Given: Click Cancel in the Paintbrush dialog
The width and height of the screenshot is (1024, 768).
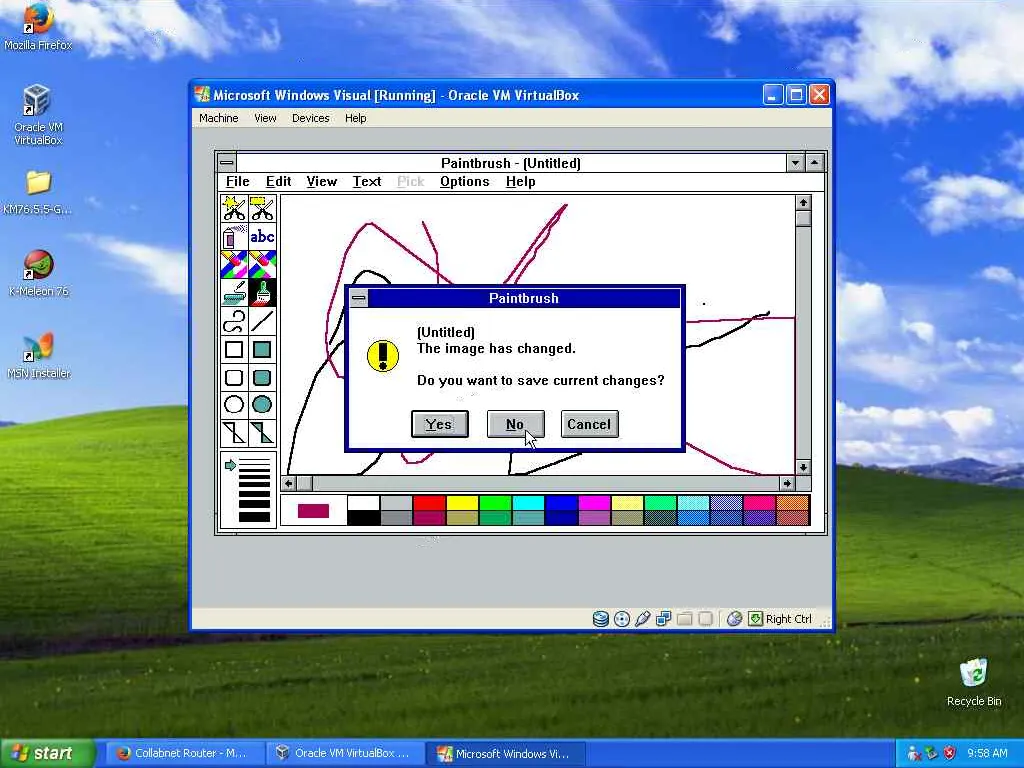Looking at the screenshot, I should 589,424.
